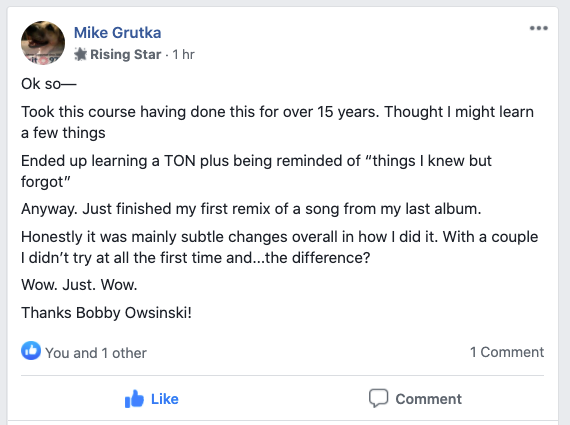
Task: Open Mike Grutka's profile picture
Action: click(43, 43)
